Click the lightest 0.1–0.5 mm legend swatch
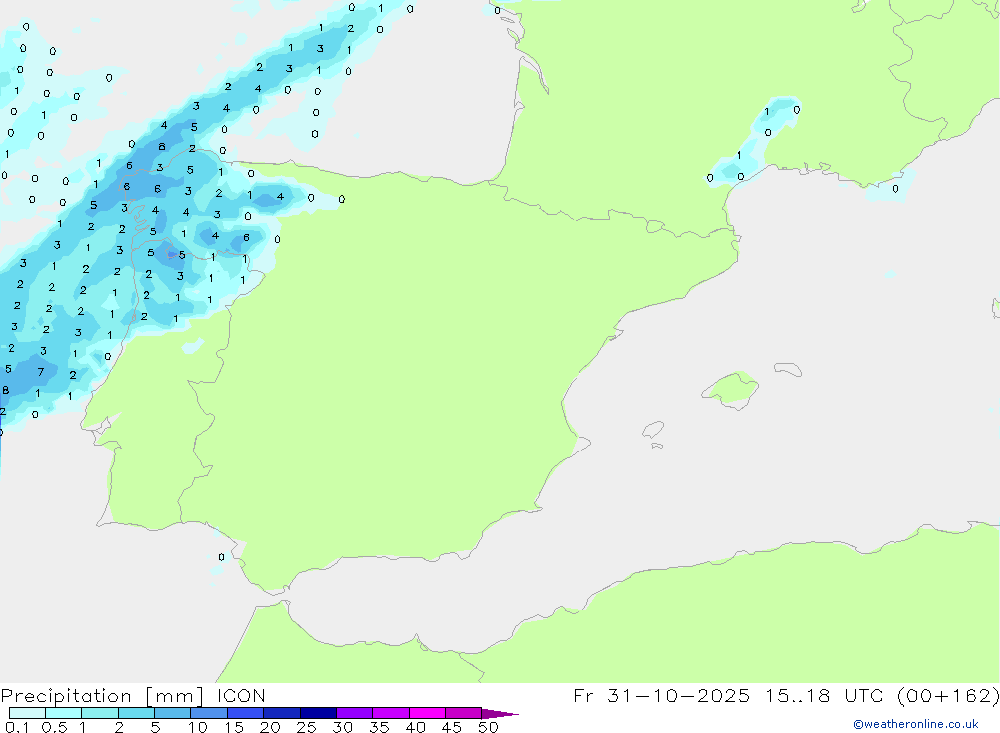Screen dimensions: 1000x733 (27, 713)
